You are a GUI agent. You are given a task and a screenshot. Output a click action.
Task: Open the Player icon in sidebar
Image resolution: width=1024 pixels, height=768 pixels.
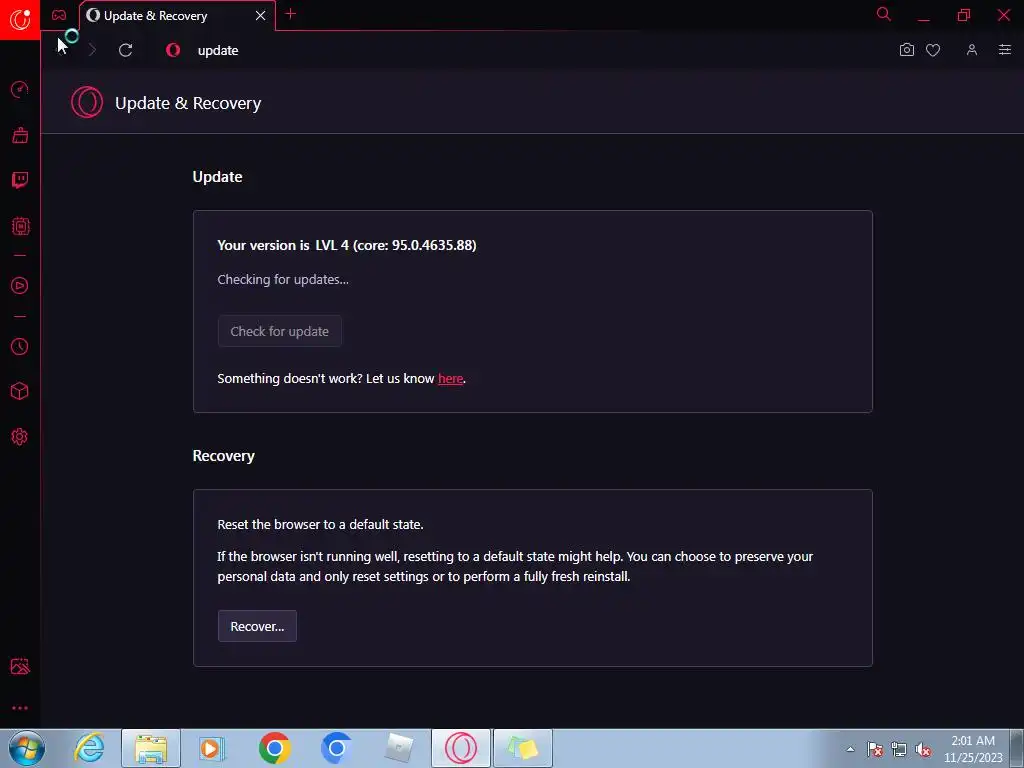click(x=20, y=285)
